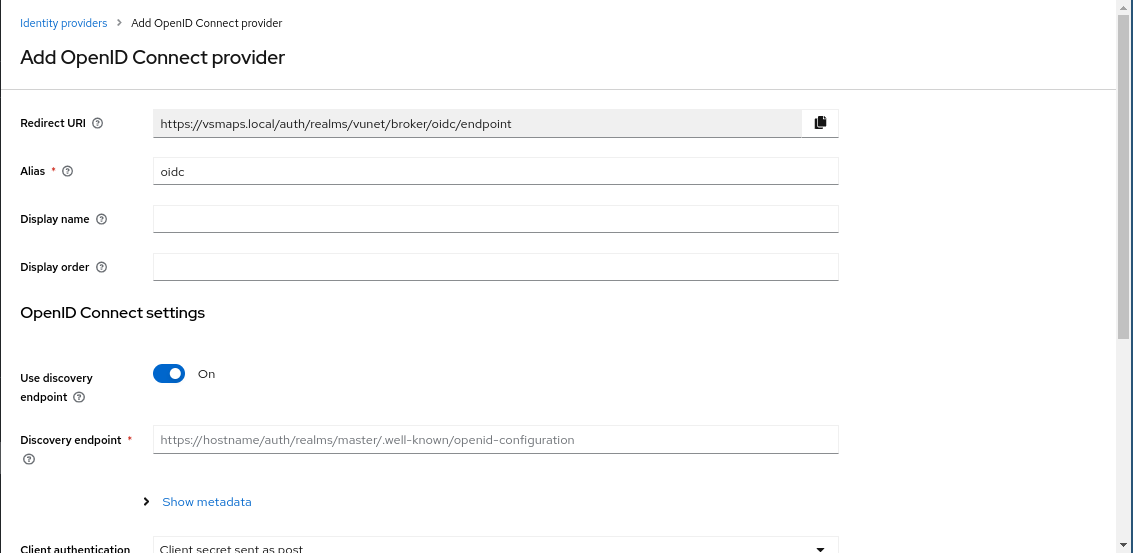The height and width of the screenshot is (553, 1133).
Task: Click the Client authentication dropdown caret
Action: [x=820, y=548]
